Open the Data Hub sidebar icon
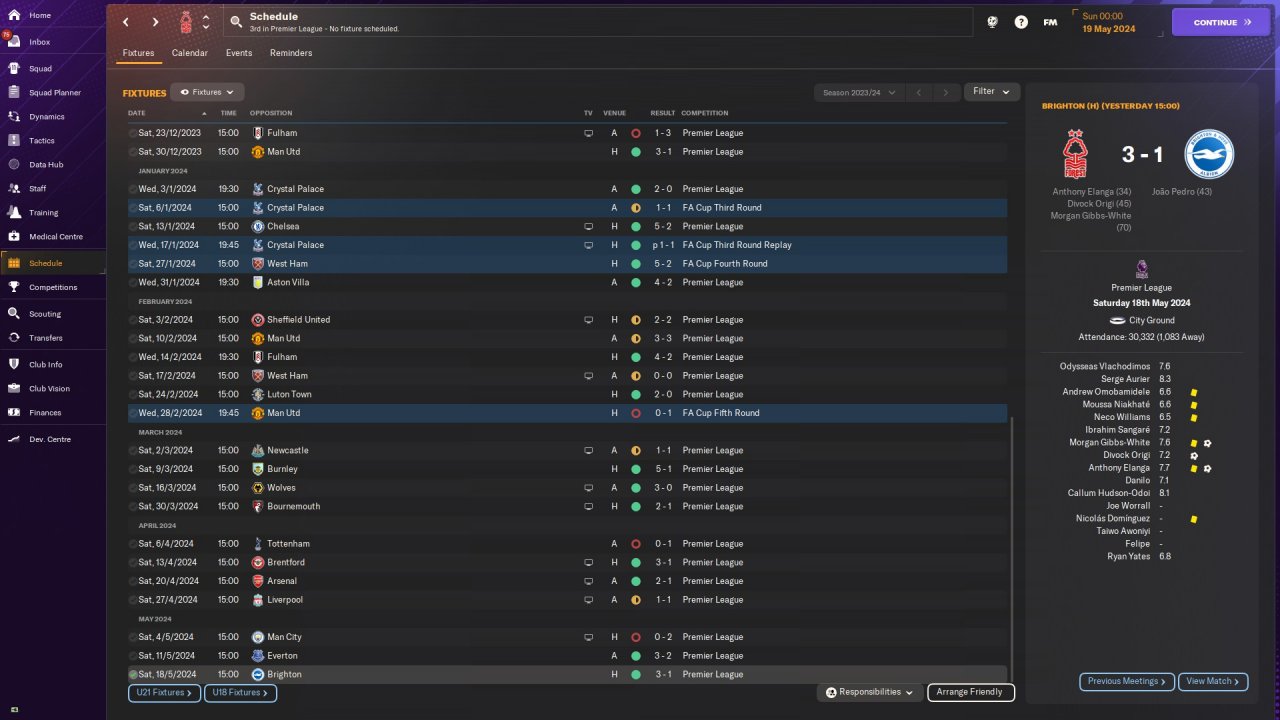The image size is (1280, 720). 14,164
